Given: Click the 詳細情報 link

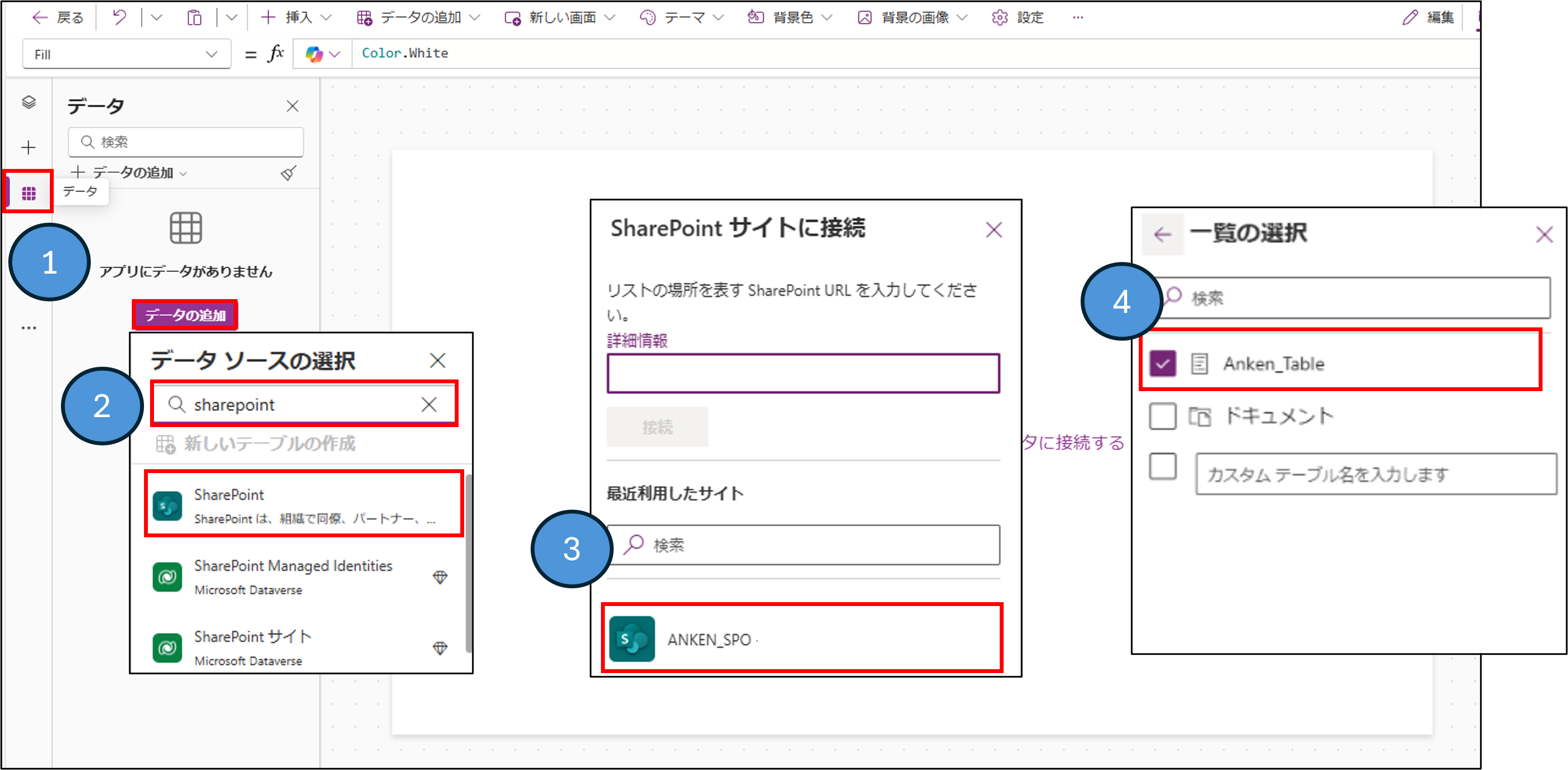Looking at the screenshot, I should [637, 341].
